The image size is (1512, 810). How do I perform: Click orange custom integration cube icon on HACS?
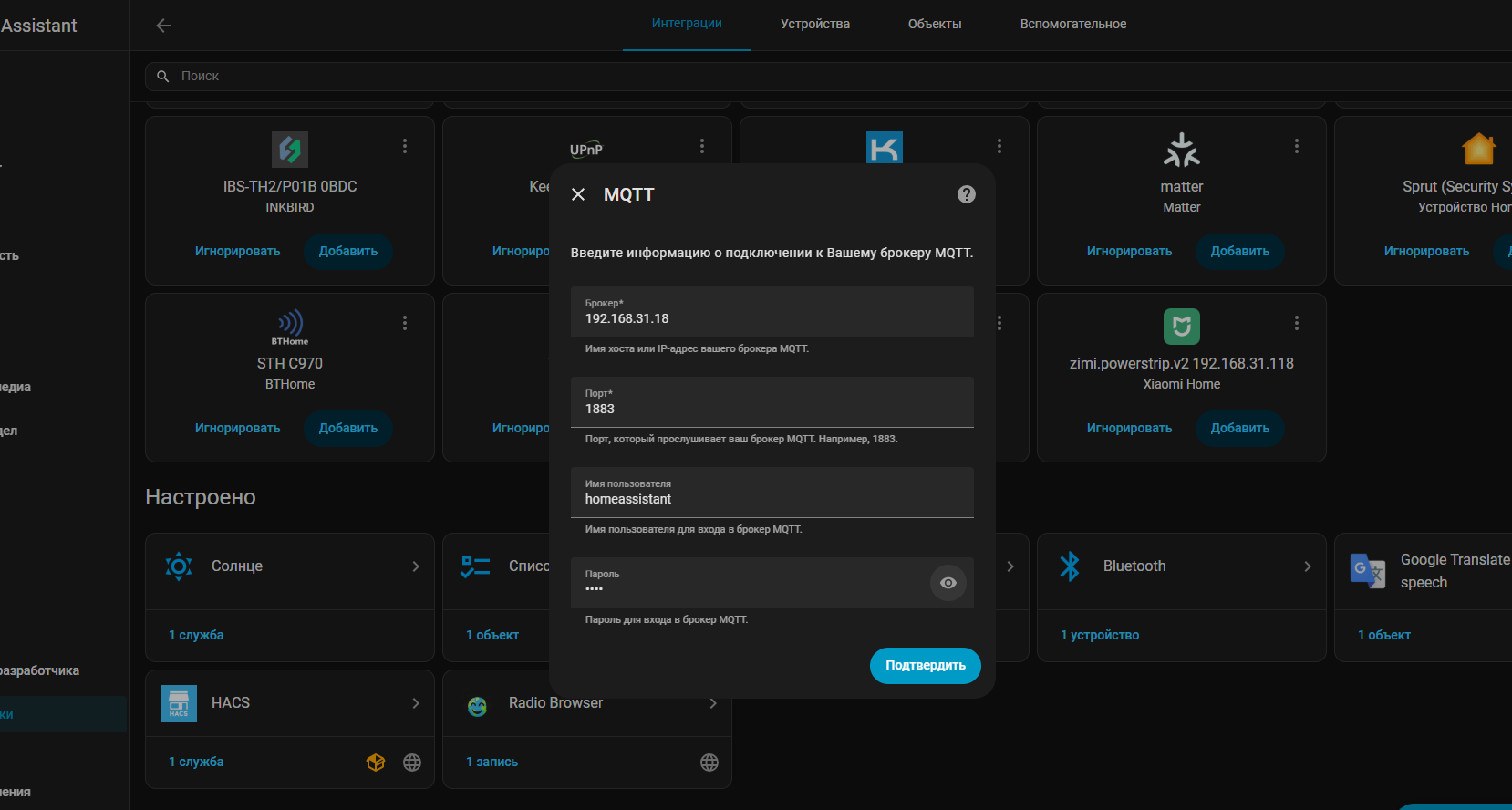[x=376, y=763]
